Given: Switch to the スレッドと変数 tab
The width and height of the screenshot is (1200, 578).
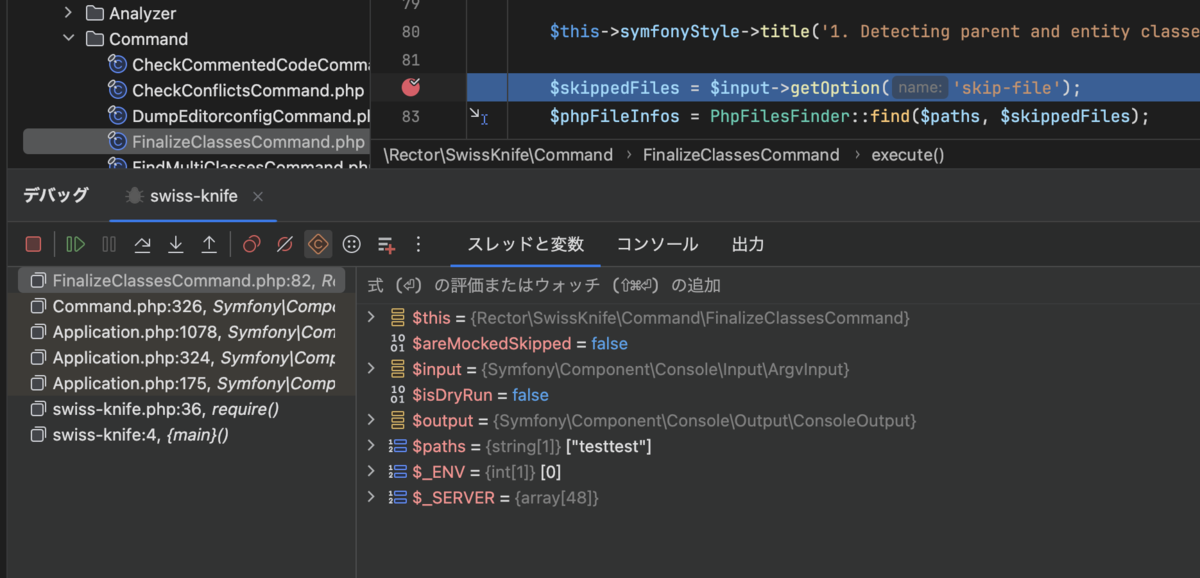Looking at the screenshot, I should pyautogui.click(x=526, y=244).
